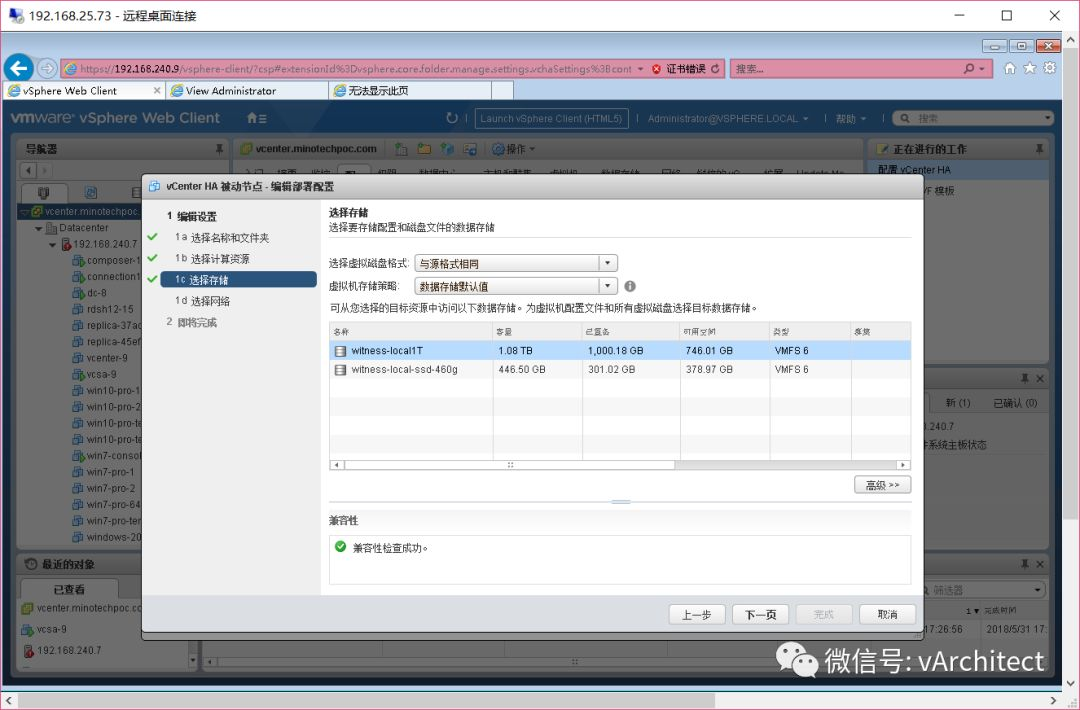Click the datastore table scroll right arrow
Screen dimensions: 1080x710
(903, 465)
